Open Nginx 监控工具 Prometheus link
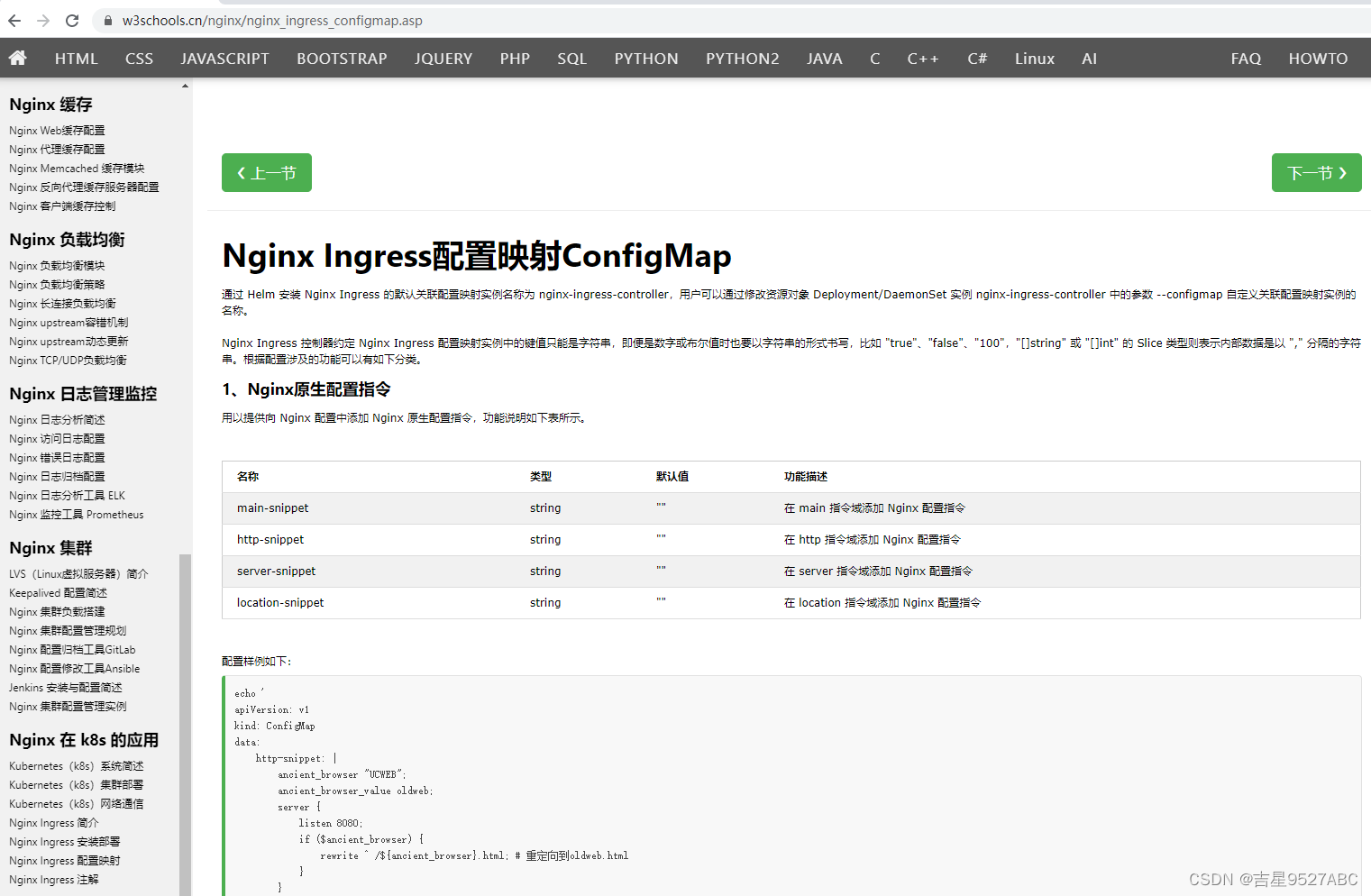 click(x=77, y=515)
